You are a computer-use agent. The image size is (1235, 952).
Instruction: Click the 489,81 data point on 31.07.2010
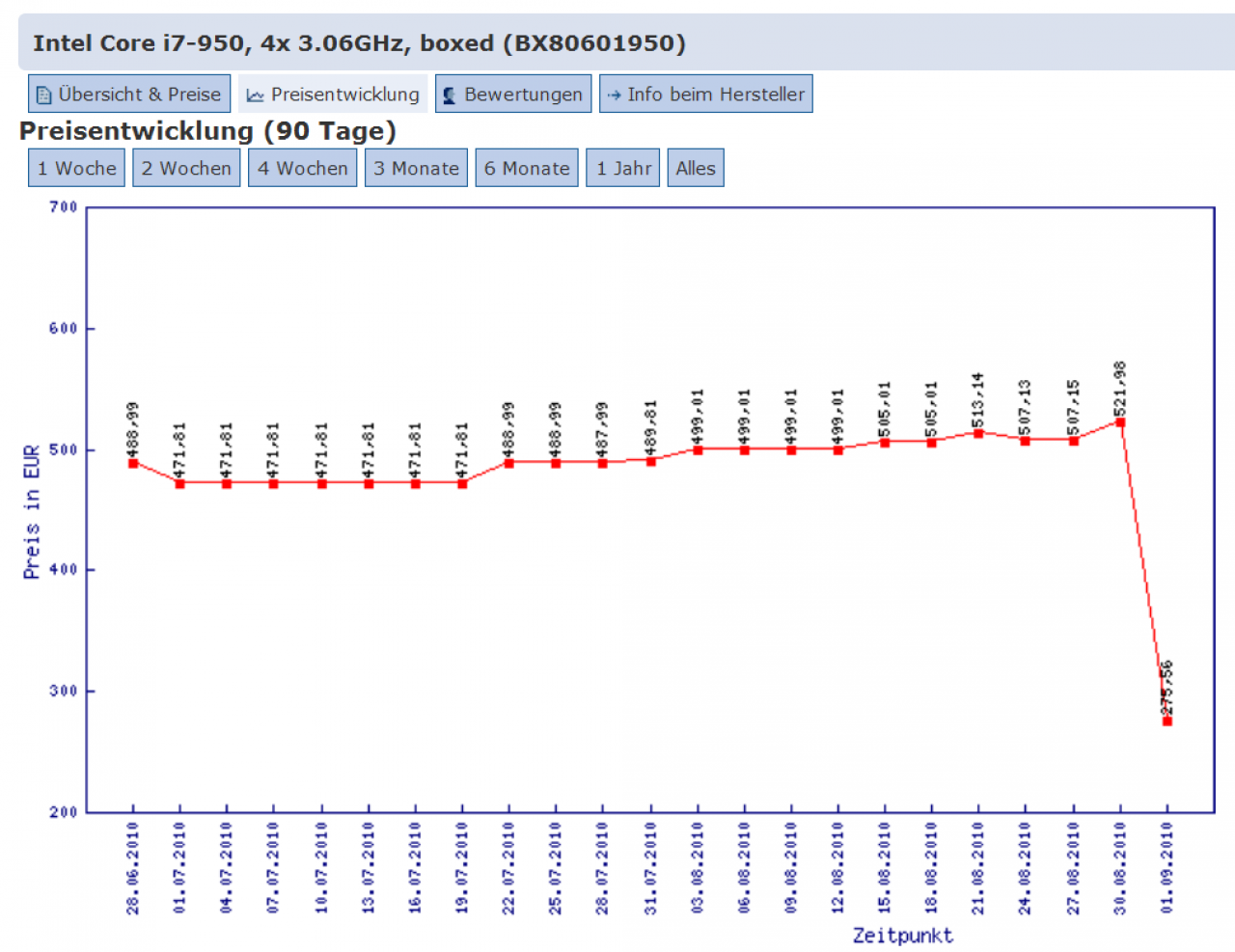pos(651,461)
